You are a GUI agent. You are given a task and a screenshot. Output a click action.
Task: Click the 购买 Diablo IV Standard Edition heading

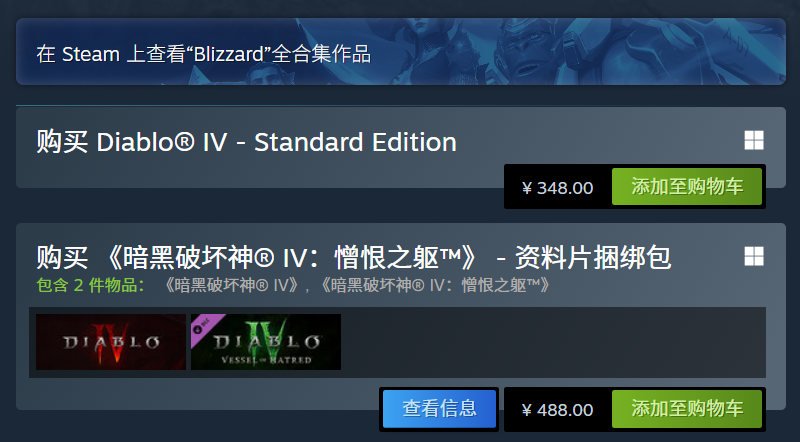246,142
